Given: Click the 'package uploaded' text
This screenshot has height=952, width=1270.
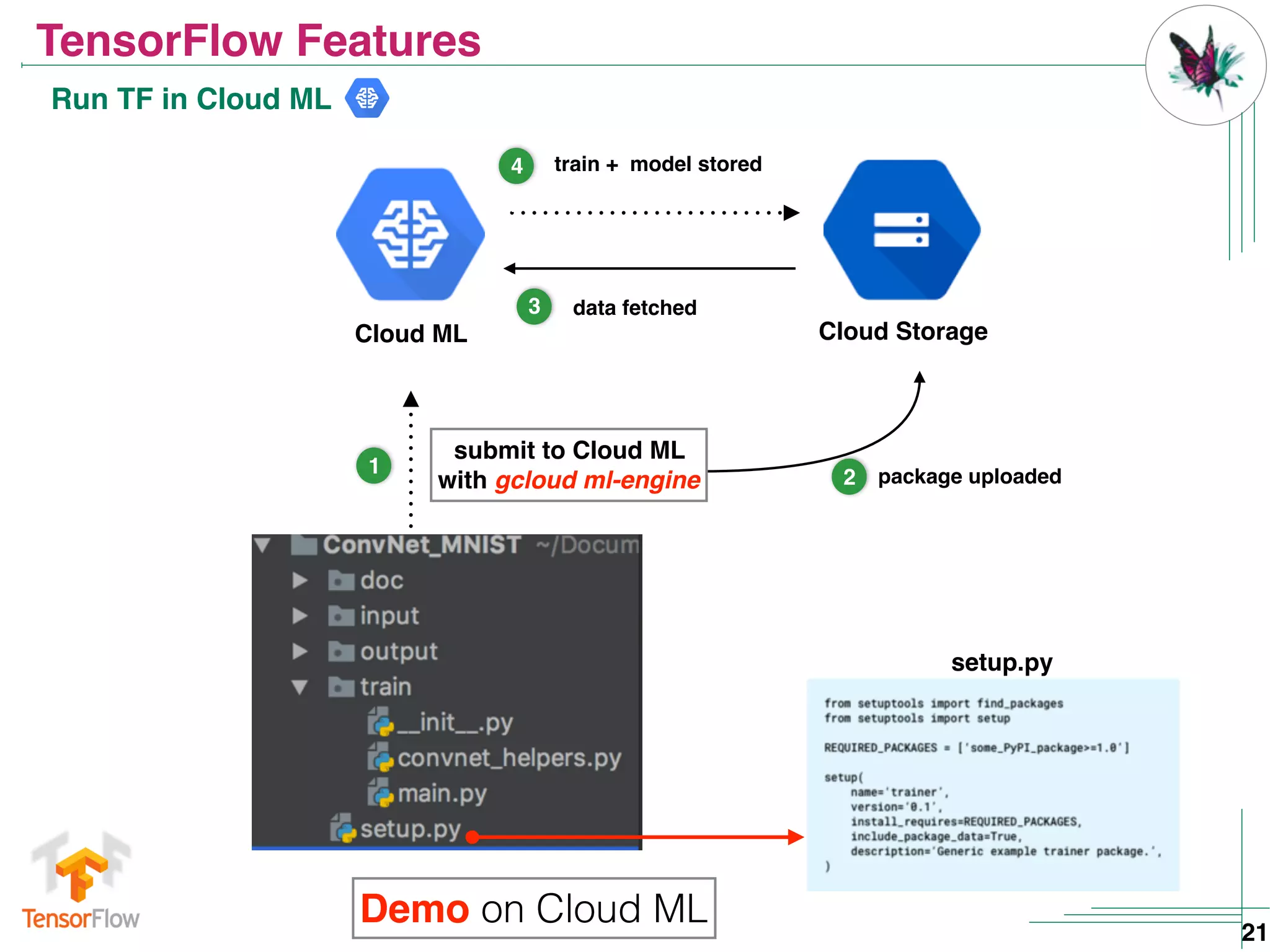Looking at the screenshot, I should click(969, 477).
